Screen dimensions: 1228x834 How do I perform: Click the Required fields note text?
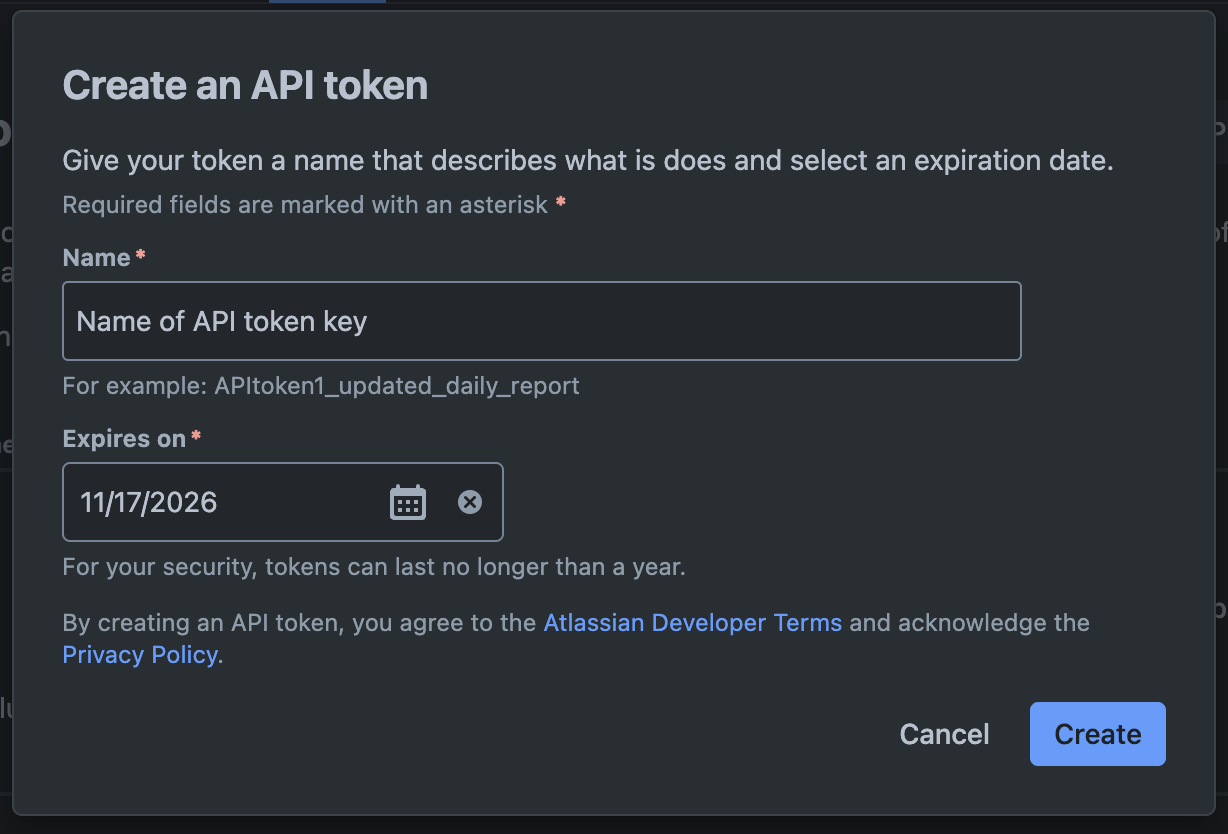[x=305, y=205]
